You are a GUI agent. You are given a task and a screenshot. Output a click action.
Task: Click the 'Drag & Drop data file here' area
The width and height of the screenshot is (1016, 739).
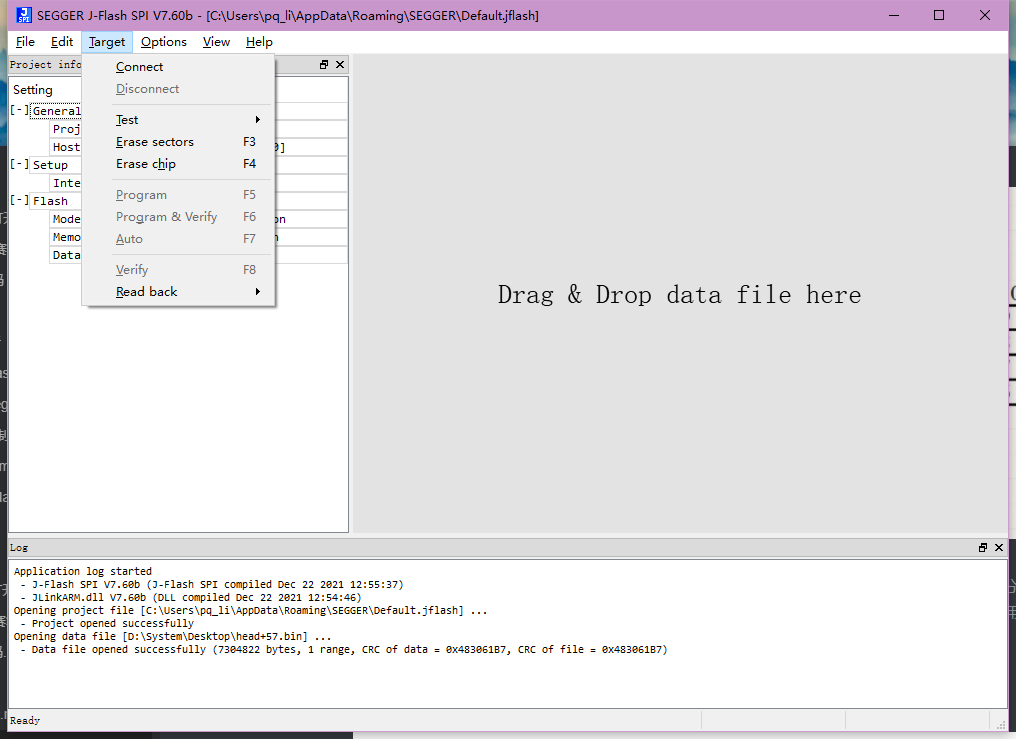pyautogui.click(x=680, y=295)
